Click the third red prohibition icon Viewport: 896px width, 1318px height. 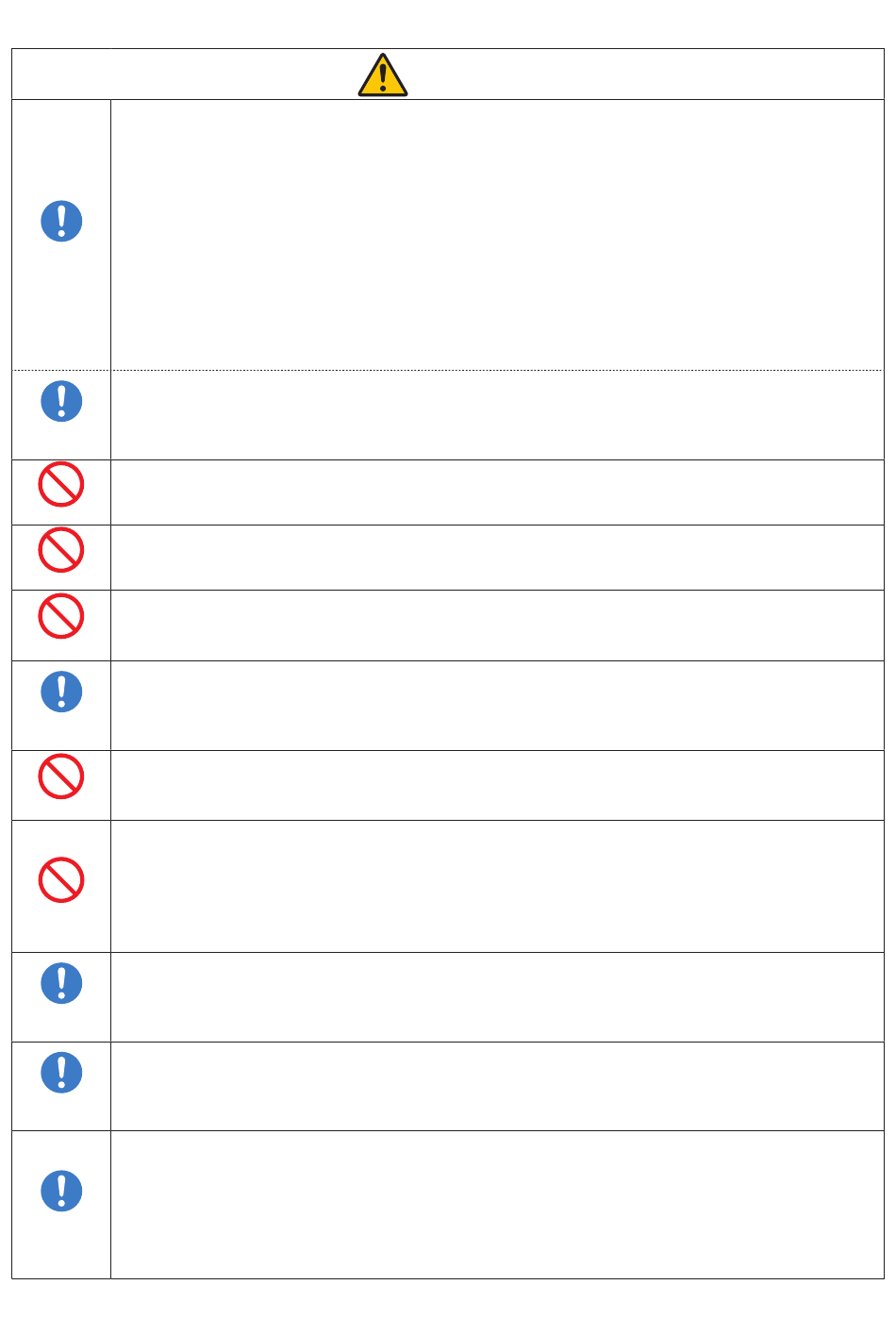[x=61, y=616]
